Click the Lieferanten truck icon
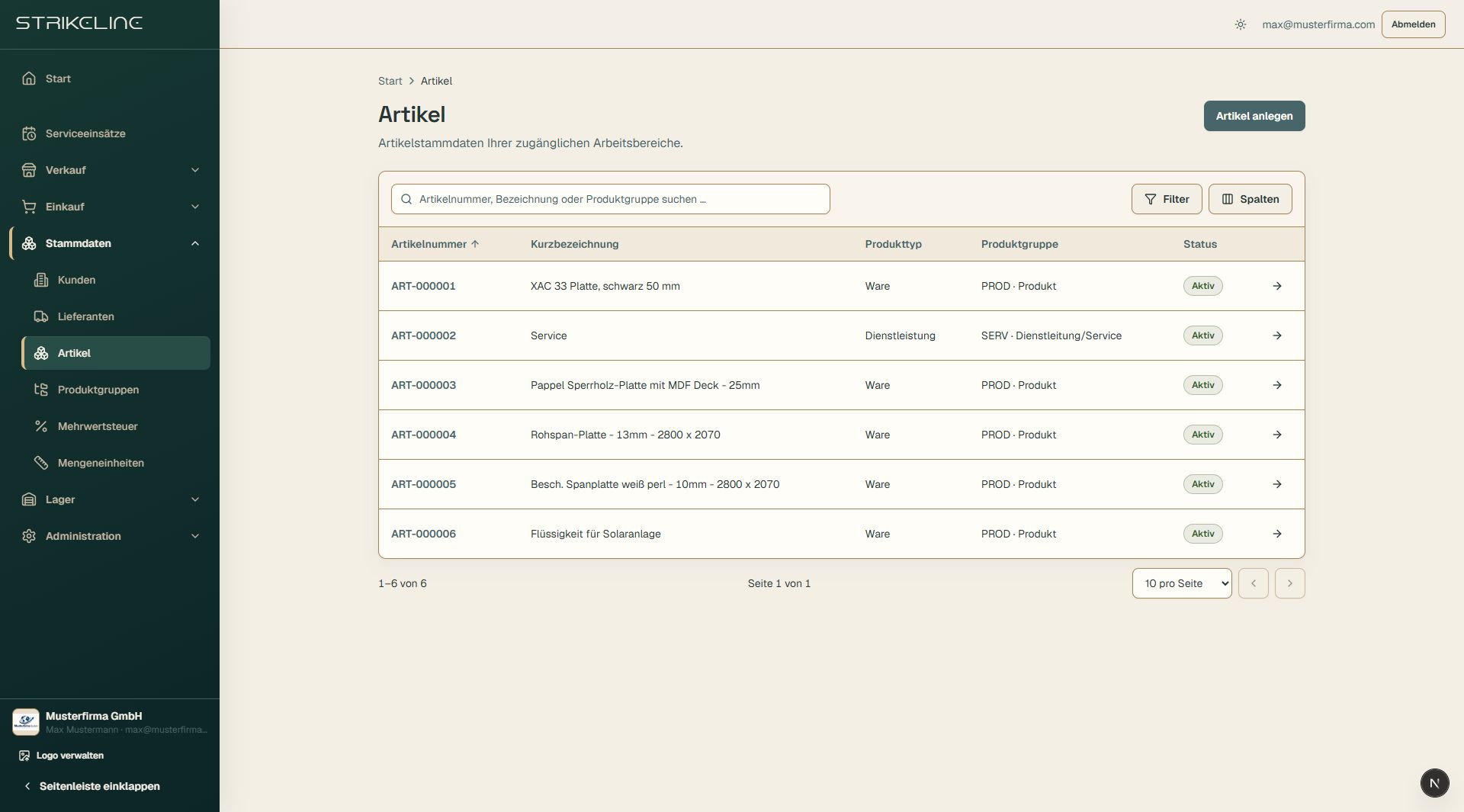The width and height of the screenshot is (1464, 812). (41, 316)
